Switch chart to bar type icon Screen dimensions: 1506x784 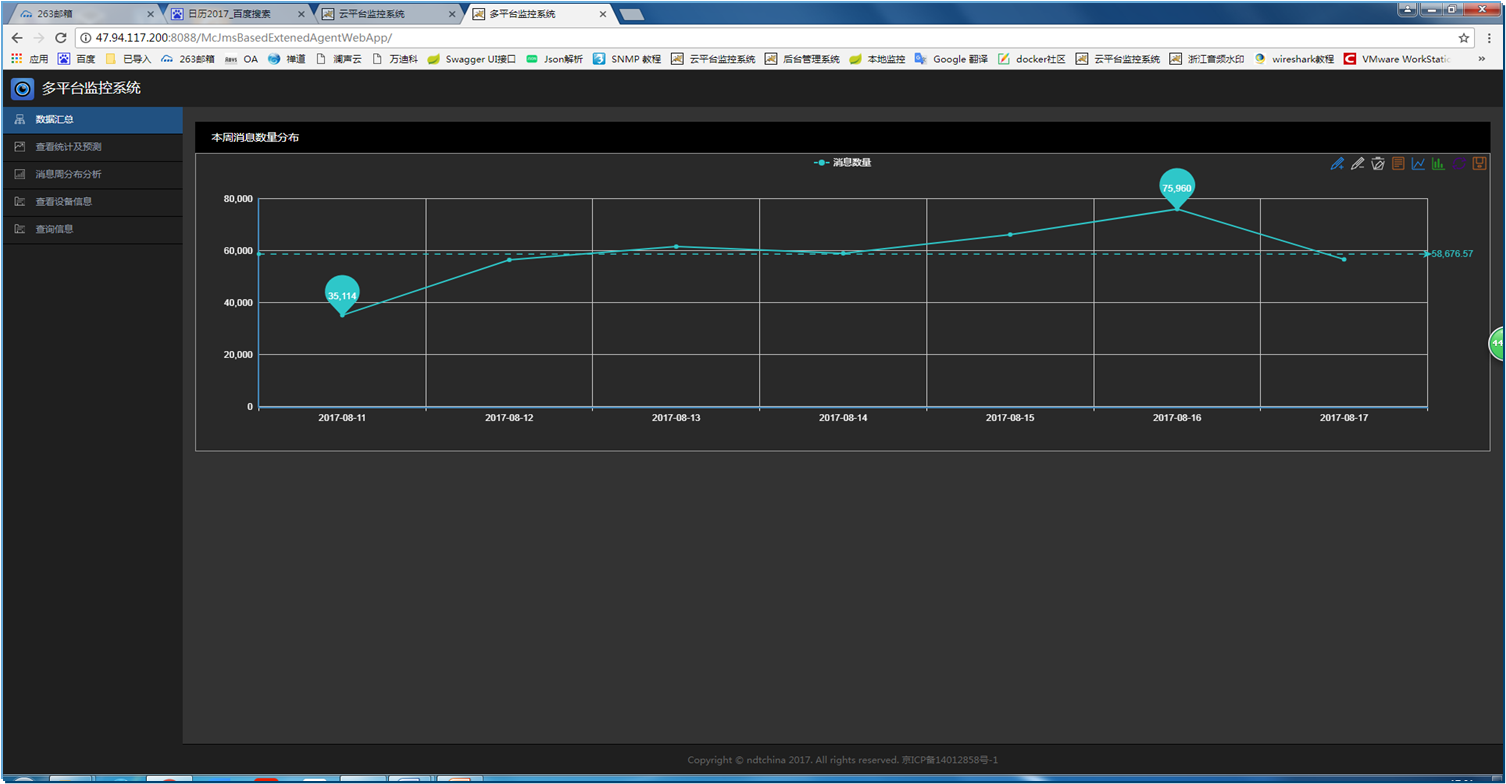[x=1438, y=163]
